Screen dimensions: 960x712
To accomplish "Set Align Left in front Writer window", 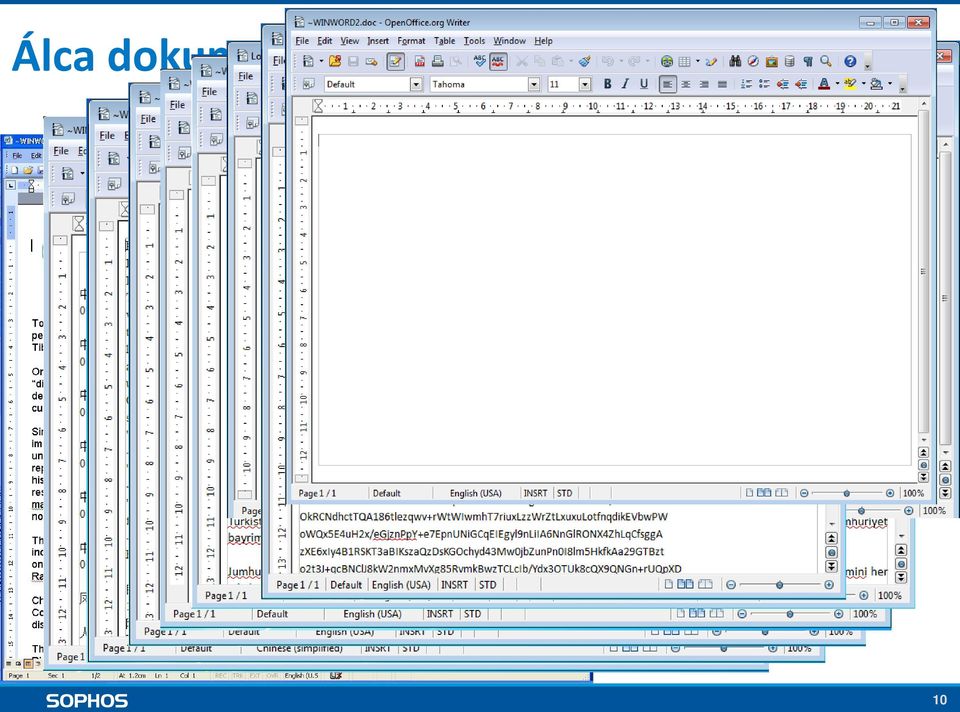I will pyautogui.click(x=667, y=84).
